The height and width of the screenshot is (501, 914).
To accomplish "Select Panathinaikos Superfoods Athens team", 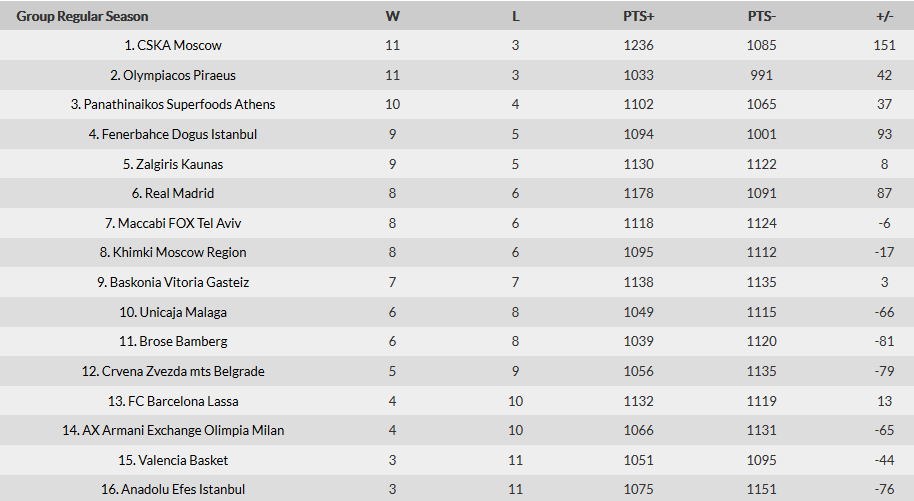I will [x=173, y=104].
